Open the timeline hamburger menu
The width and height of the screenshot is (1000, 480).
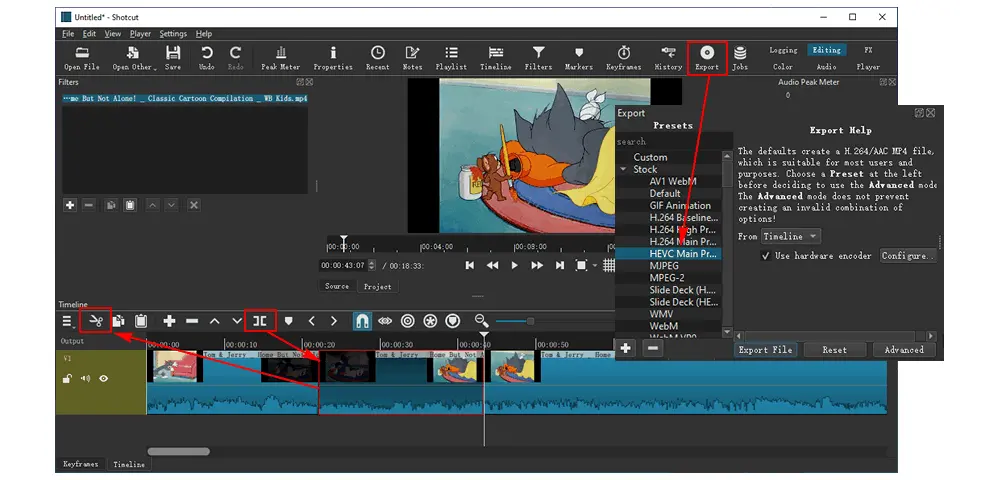(x=68, y=321)
